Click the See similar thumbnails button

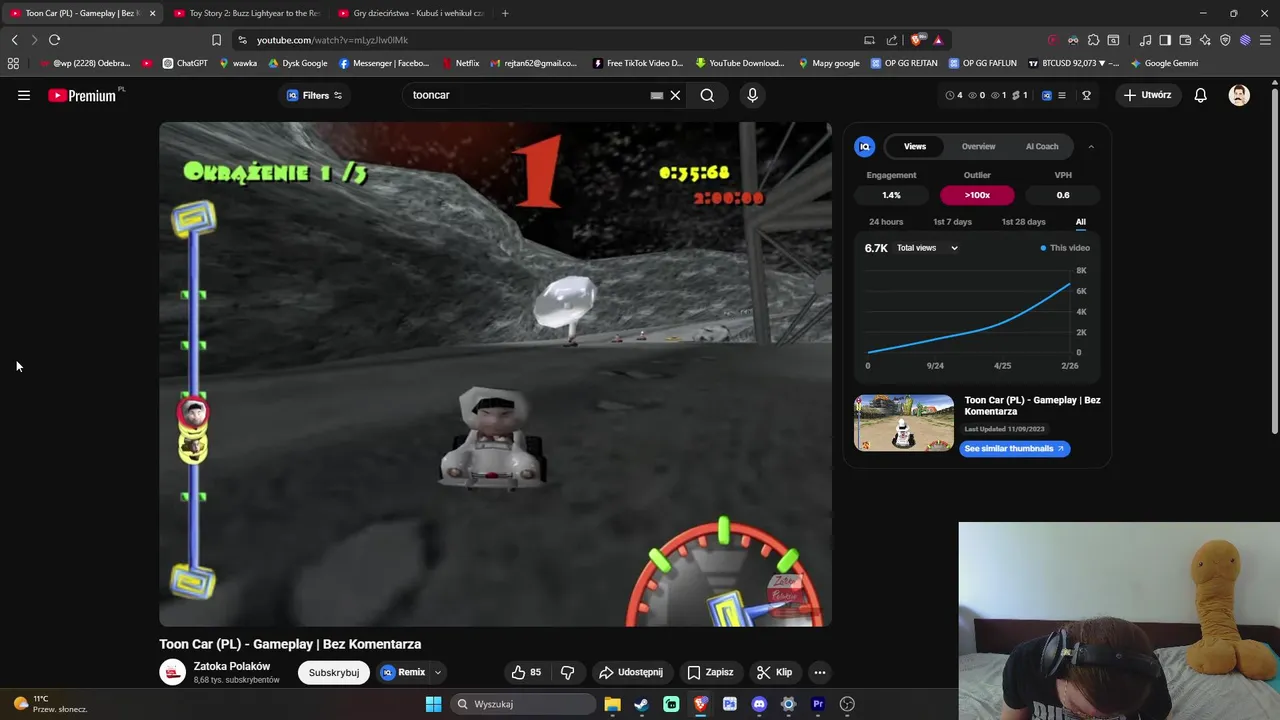[1015, 448]
